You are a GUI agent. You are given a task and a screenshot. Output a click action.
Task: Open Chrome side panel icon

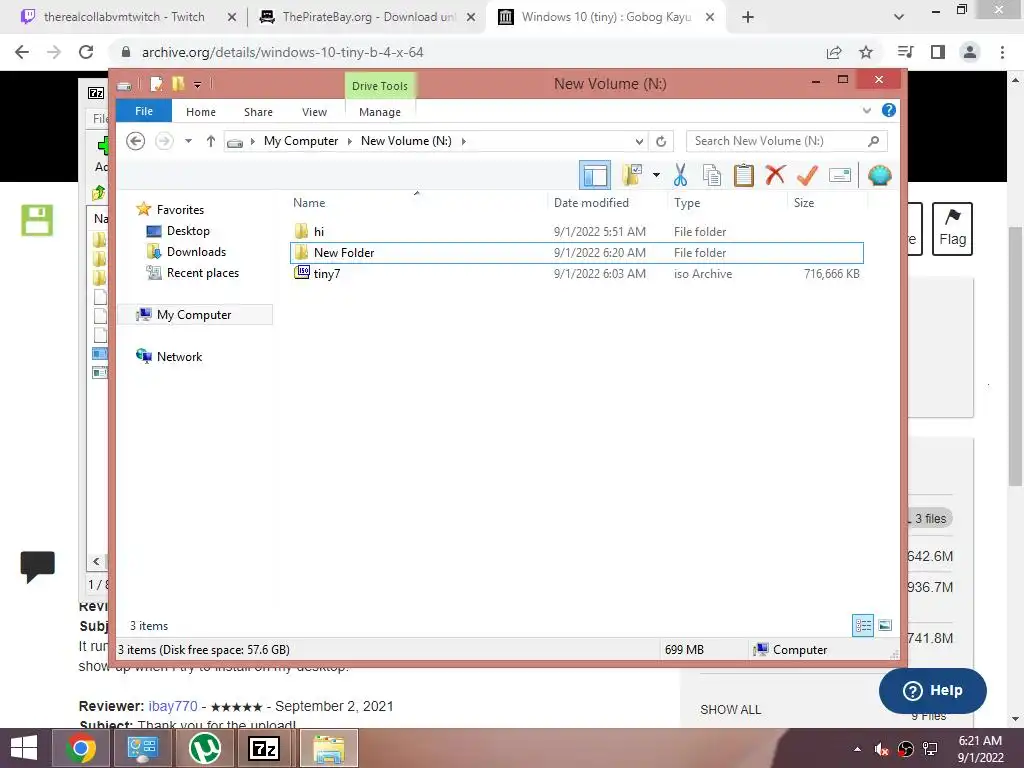point(938,52)
